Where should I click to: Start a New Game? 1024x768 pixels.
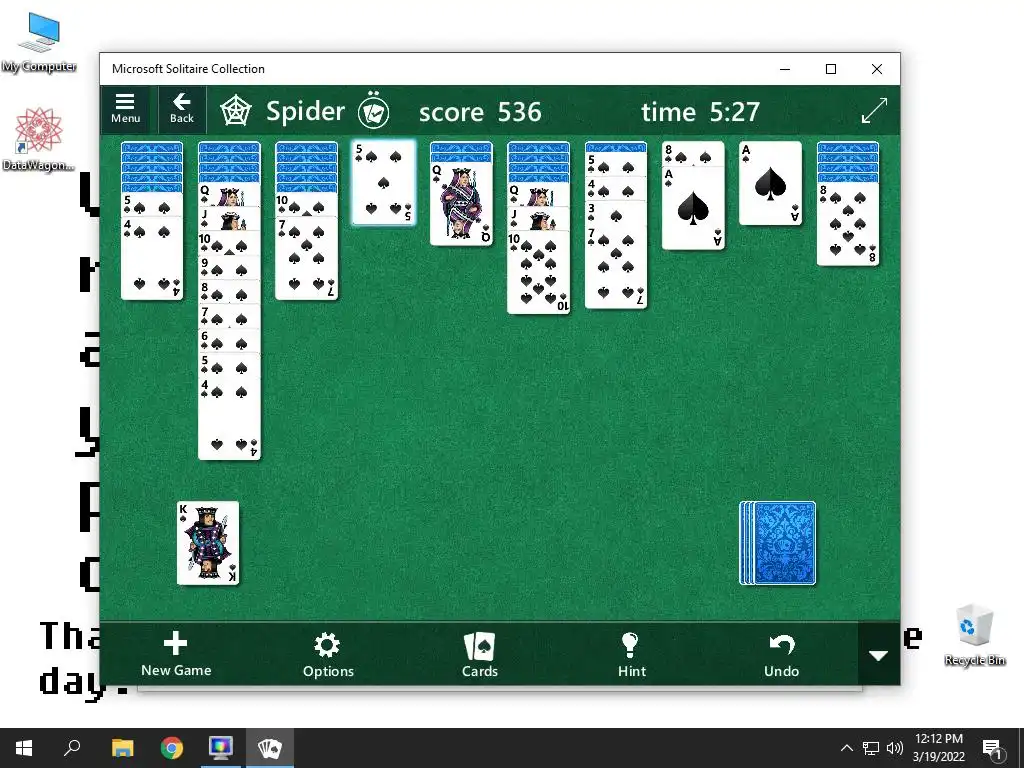coord(176,654)
